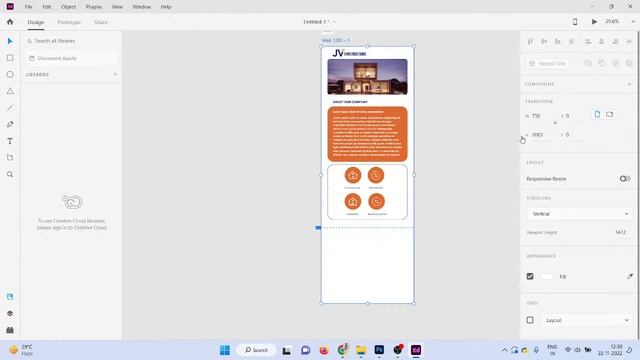Viewport: 640px width, 360px height.
Task: Go to the Home screen
Action: pos(10,22)
